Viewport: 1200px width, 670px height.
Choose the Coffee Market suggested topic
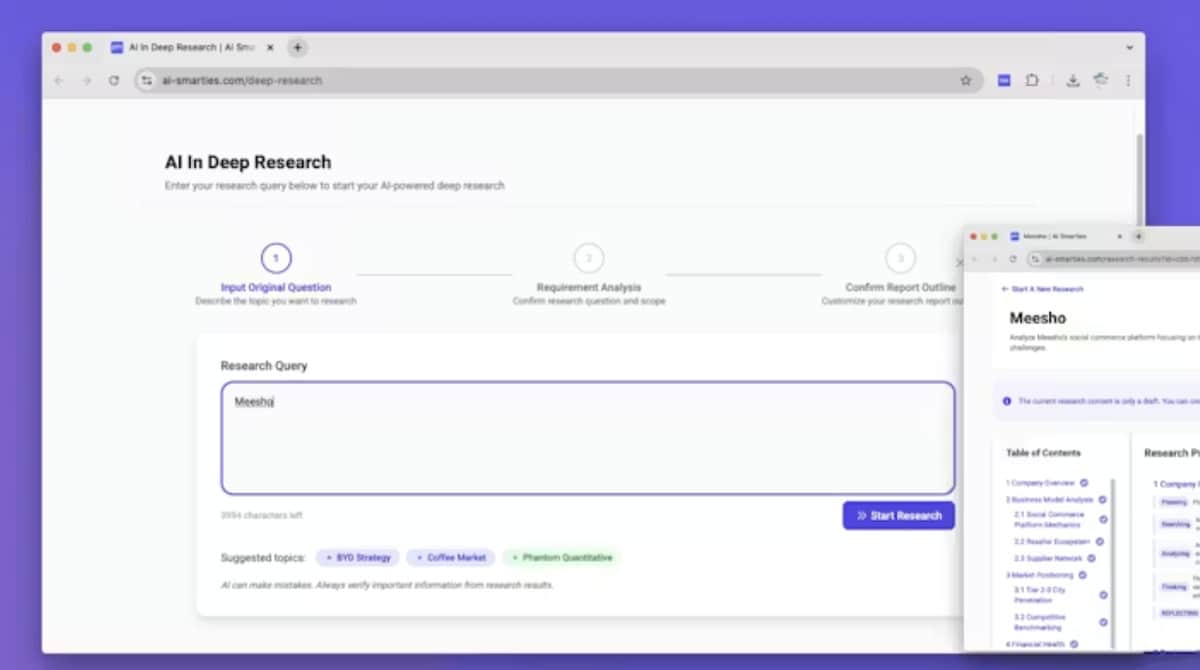pyautogui.click(x=450, y=557)
